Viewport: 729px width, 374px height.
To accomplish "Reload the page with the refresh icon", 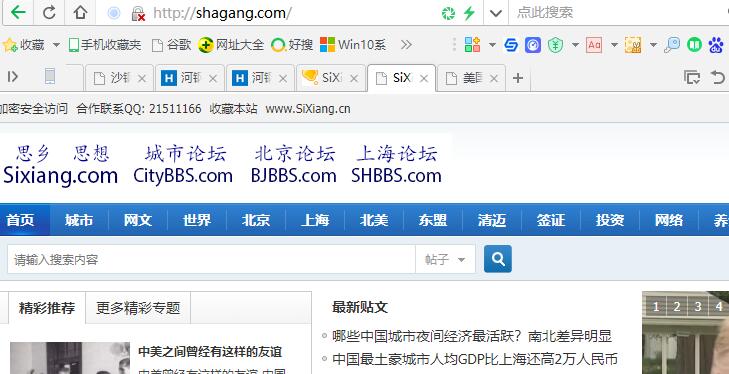I will tap(49, 12).
